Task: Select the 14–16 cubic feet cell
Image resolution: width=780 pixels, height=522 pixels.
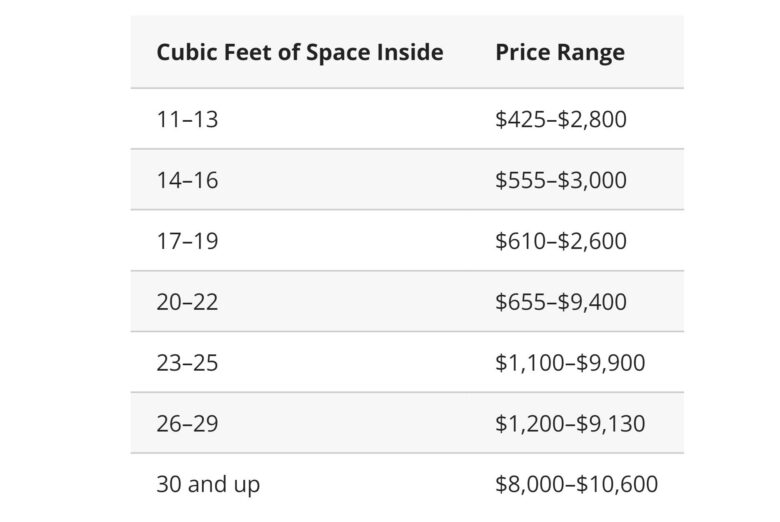Action: pos(187,180)
